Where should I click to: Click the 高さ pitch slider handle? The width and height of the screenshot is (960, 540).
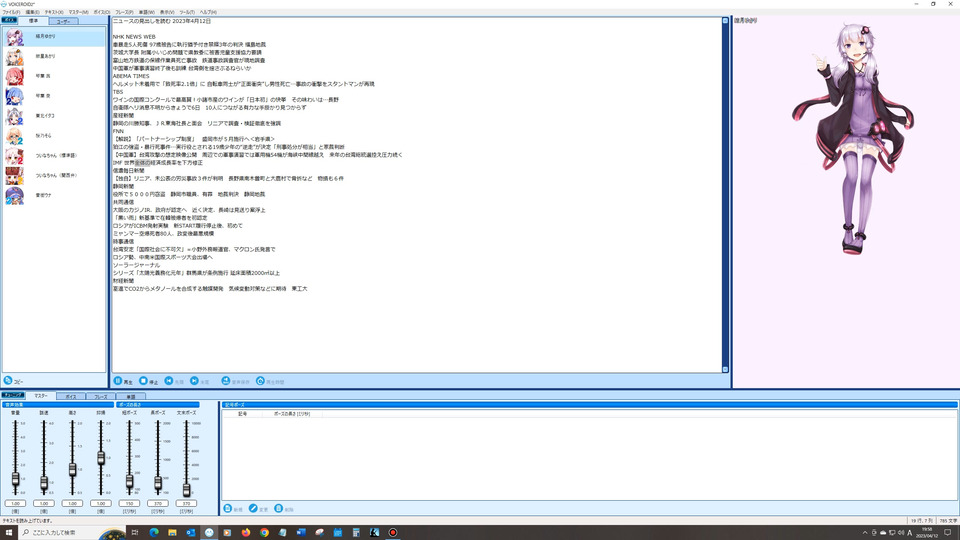pyautogui.click(x=72, y=470)
